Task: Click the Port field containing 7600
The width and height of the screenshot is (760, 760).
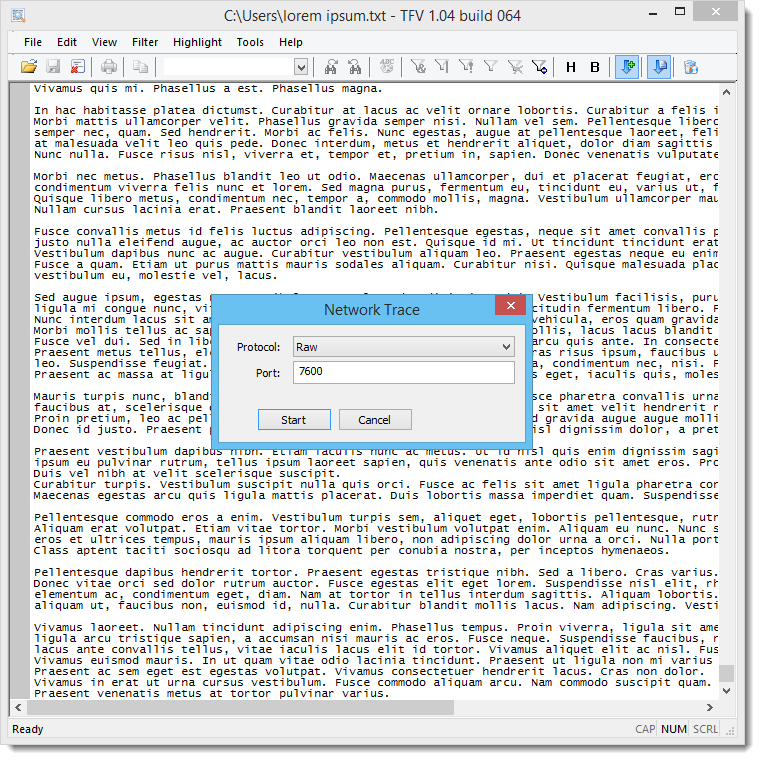Action: pos(404,372)
